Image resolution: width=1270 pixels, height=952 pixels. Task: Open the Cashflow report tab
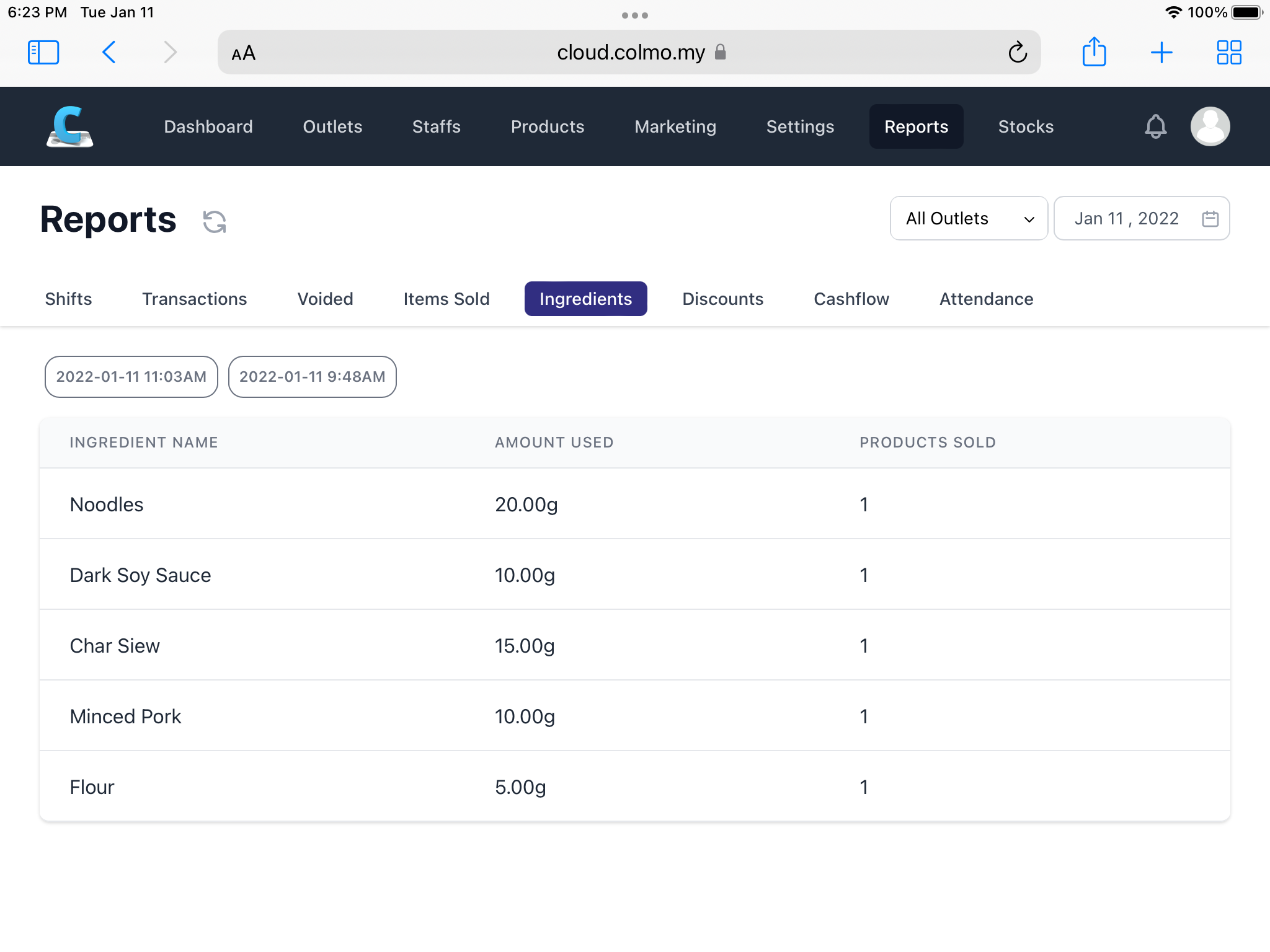(x=851, y=299)
